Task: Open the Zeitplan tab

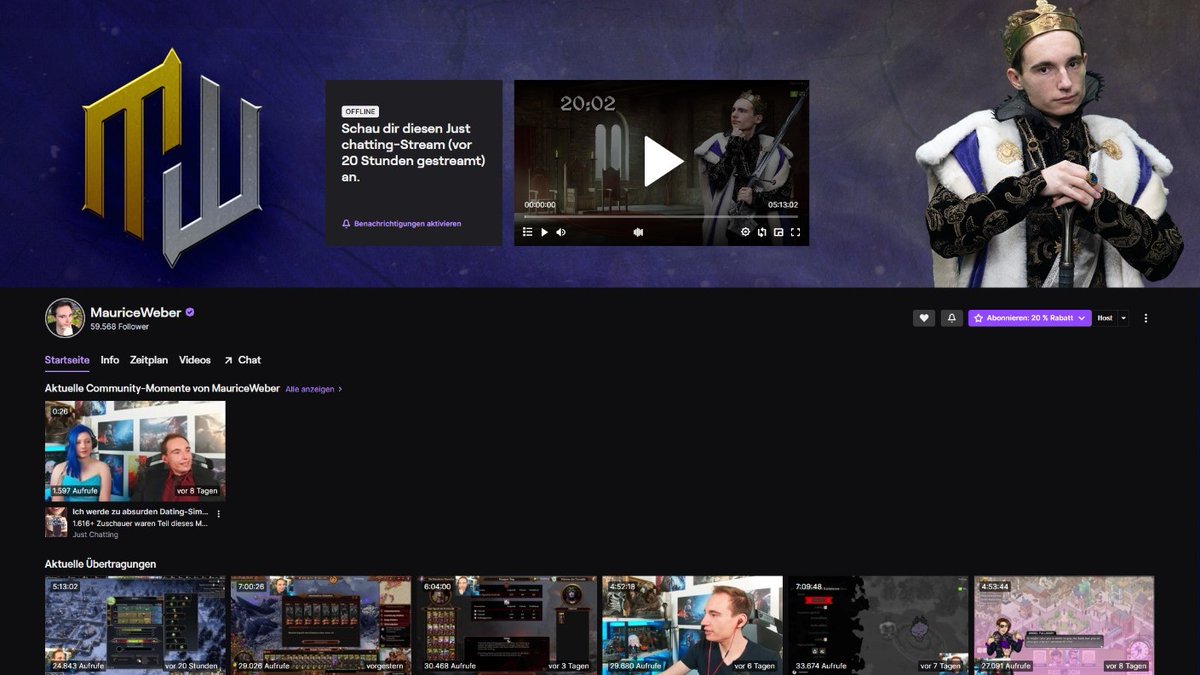Action: 149,360
